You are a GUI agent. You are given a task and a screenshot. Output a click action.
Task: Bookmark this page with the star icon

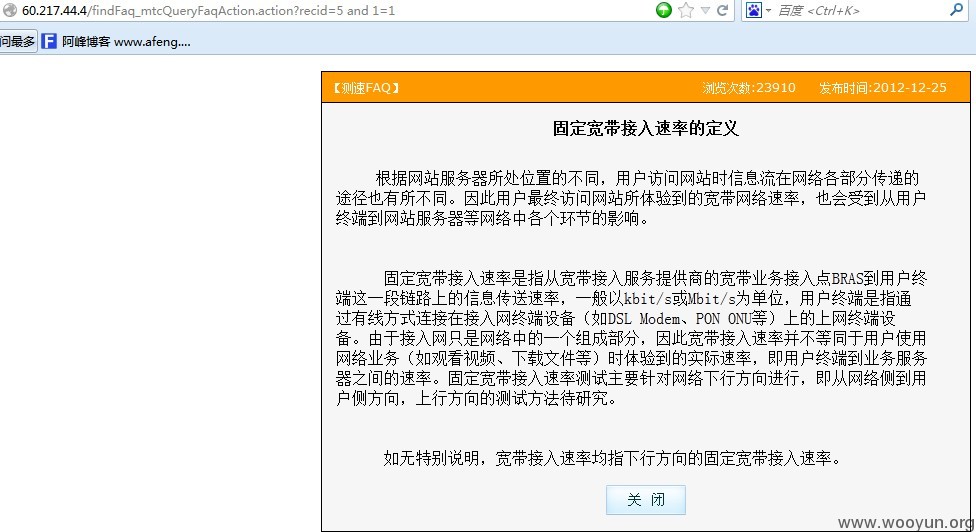click(686, 10)
